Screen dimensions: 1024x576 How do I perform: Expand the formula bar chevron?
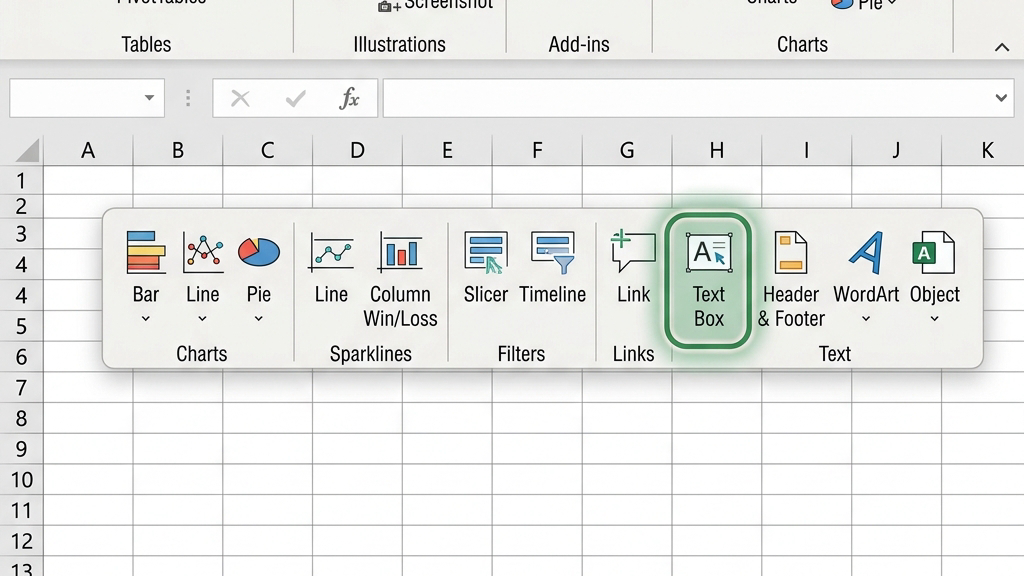coord(1001,98)
